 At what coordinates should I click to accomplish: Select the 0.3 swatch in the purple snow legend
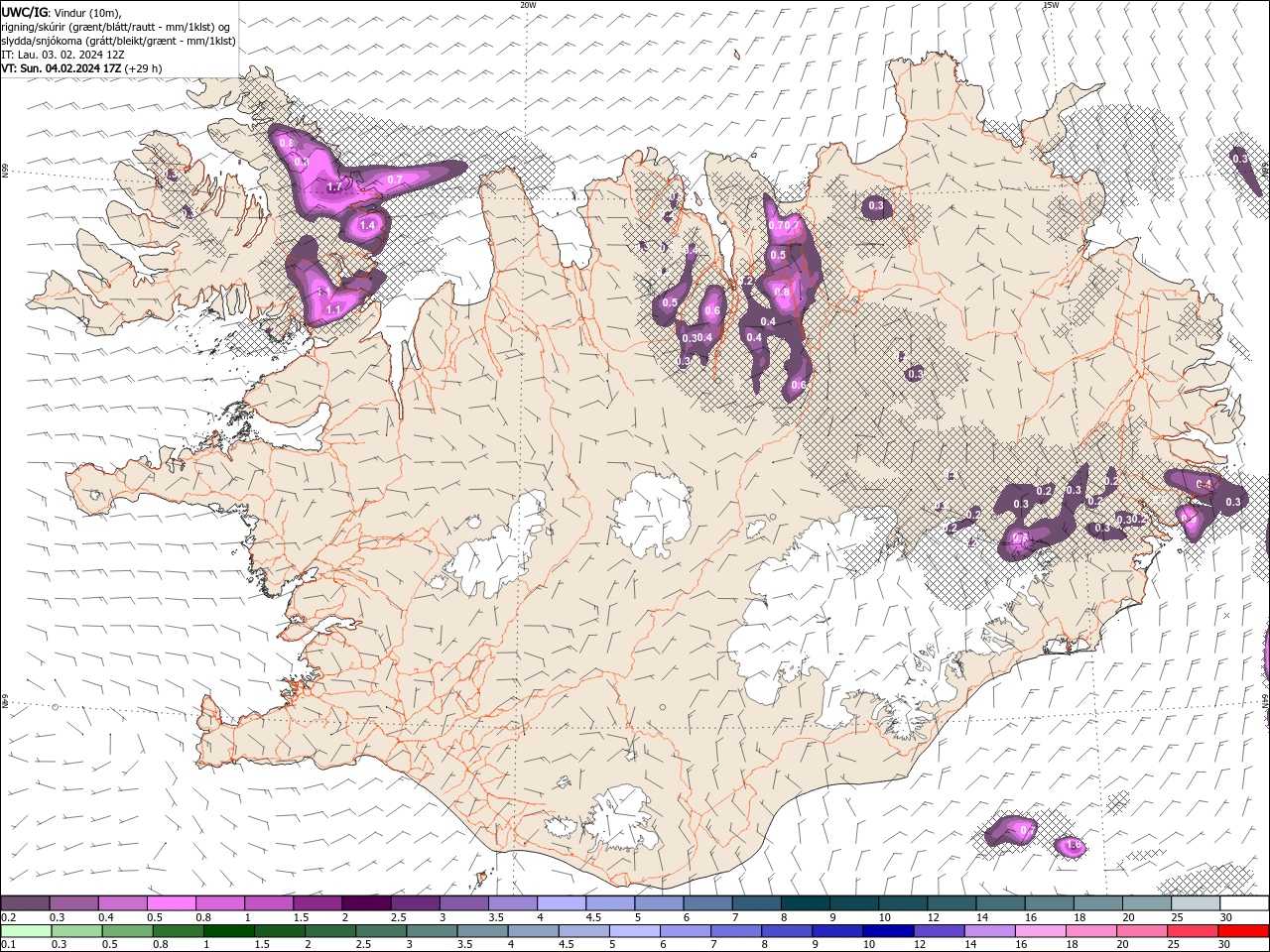[74, 903]
